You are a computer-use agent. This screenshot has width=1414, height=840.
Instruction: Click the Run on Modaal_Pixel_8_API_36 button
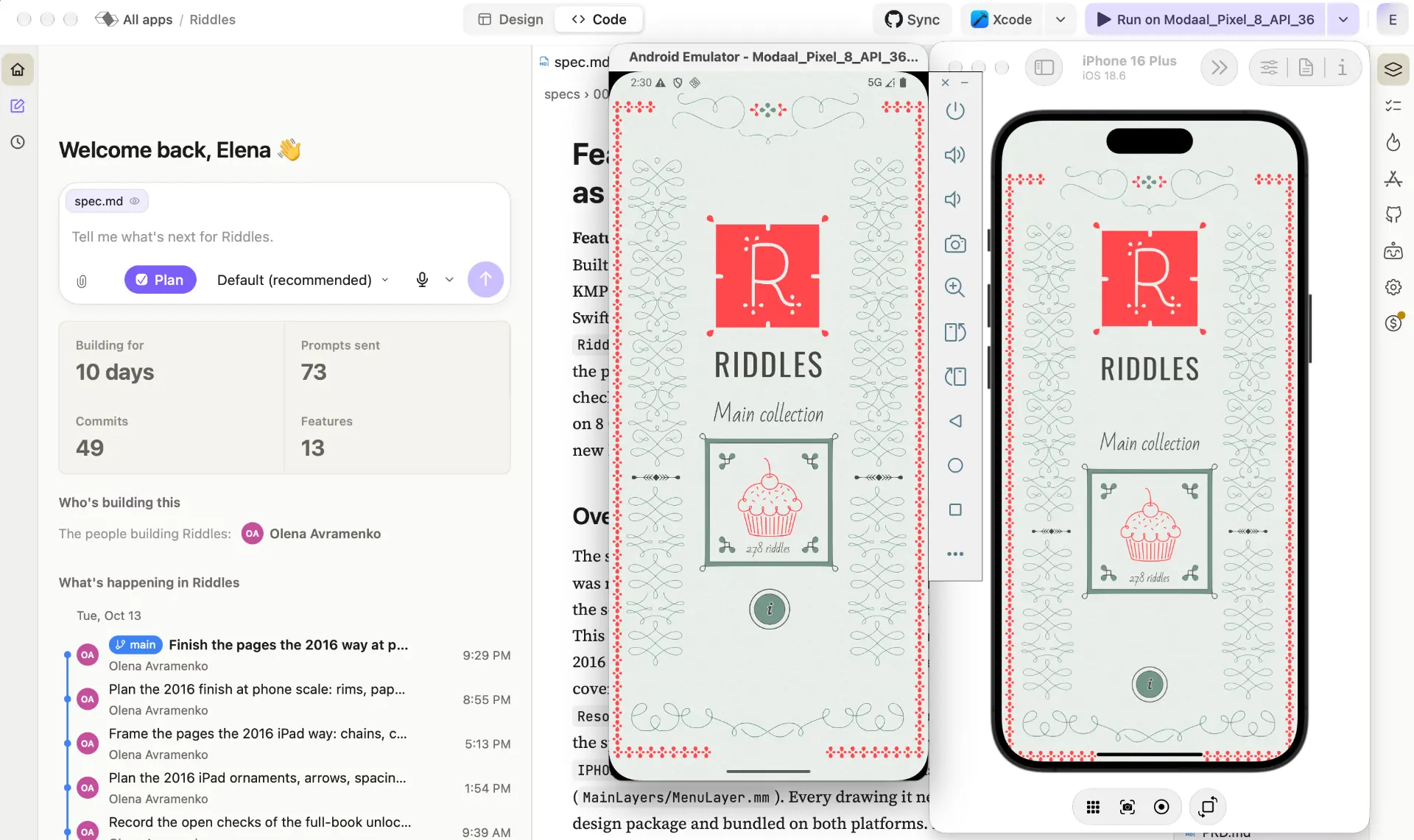tap(1206, 20)
